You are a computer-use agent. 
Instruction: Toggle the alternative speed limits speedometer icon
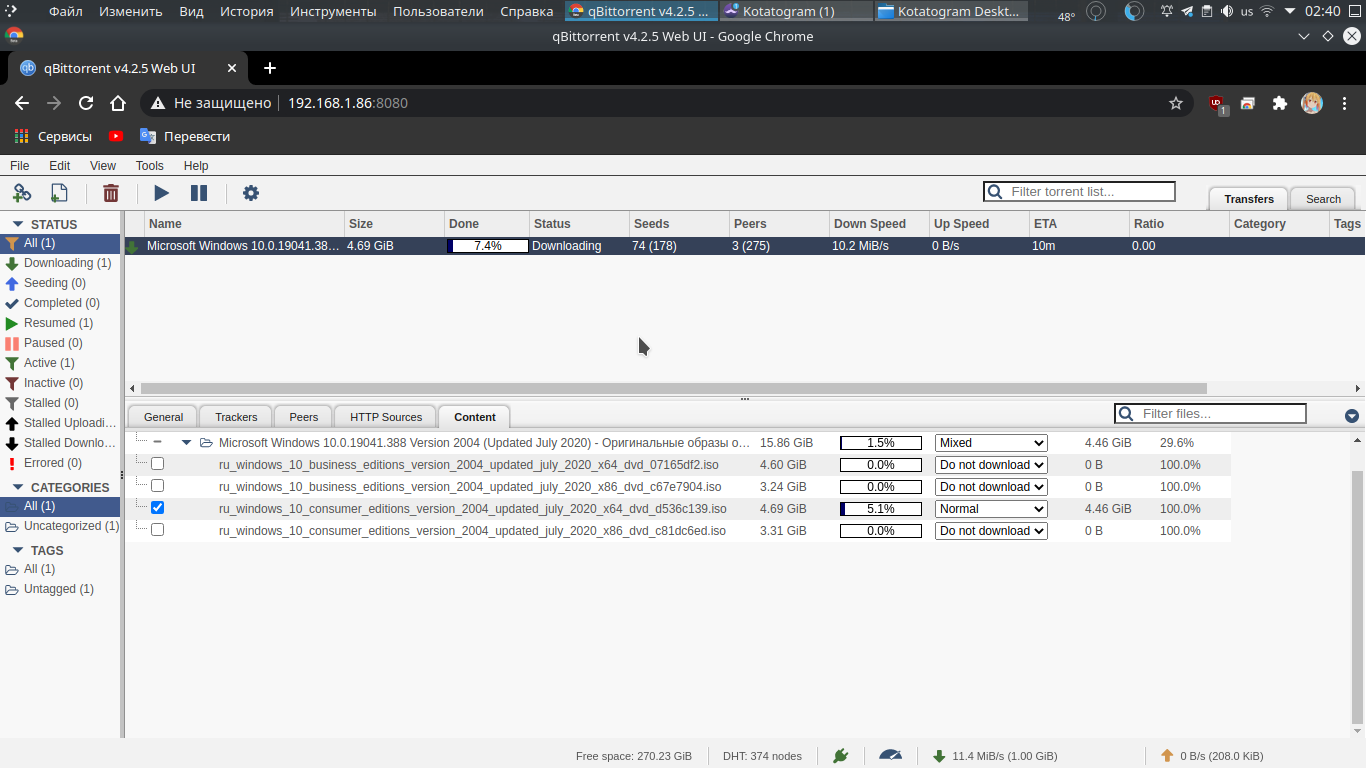(890, 755)
